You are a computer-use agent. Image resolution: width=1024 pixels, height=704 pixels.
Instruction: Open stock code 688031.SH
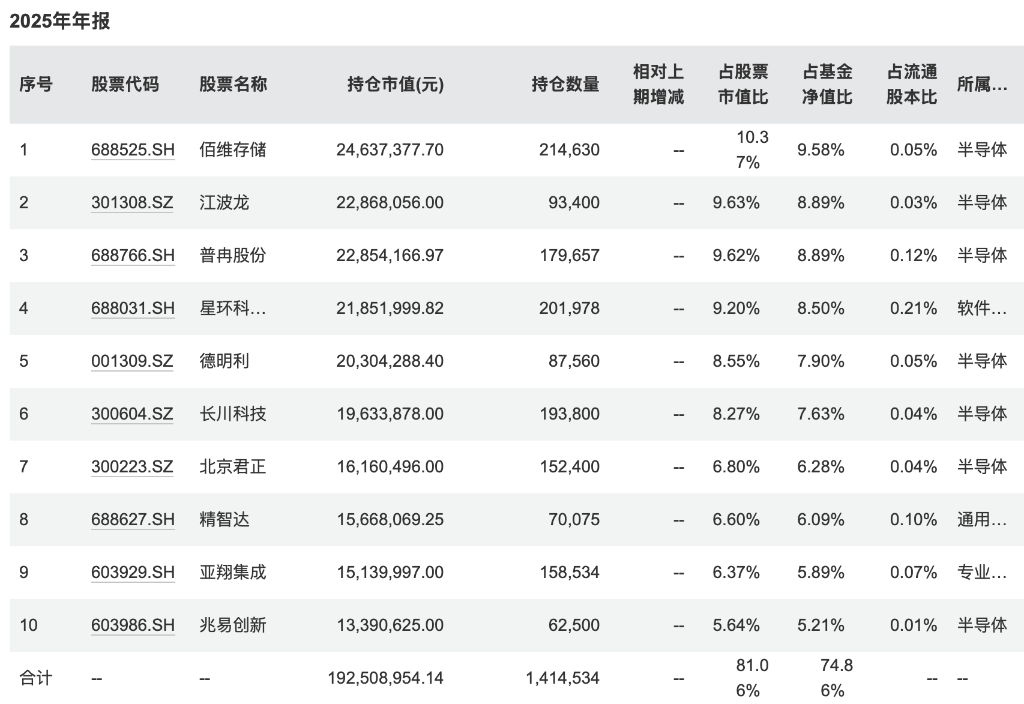[133, 308]
